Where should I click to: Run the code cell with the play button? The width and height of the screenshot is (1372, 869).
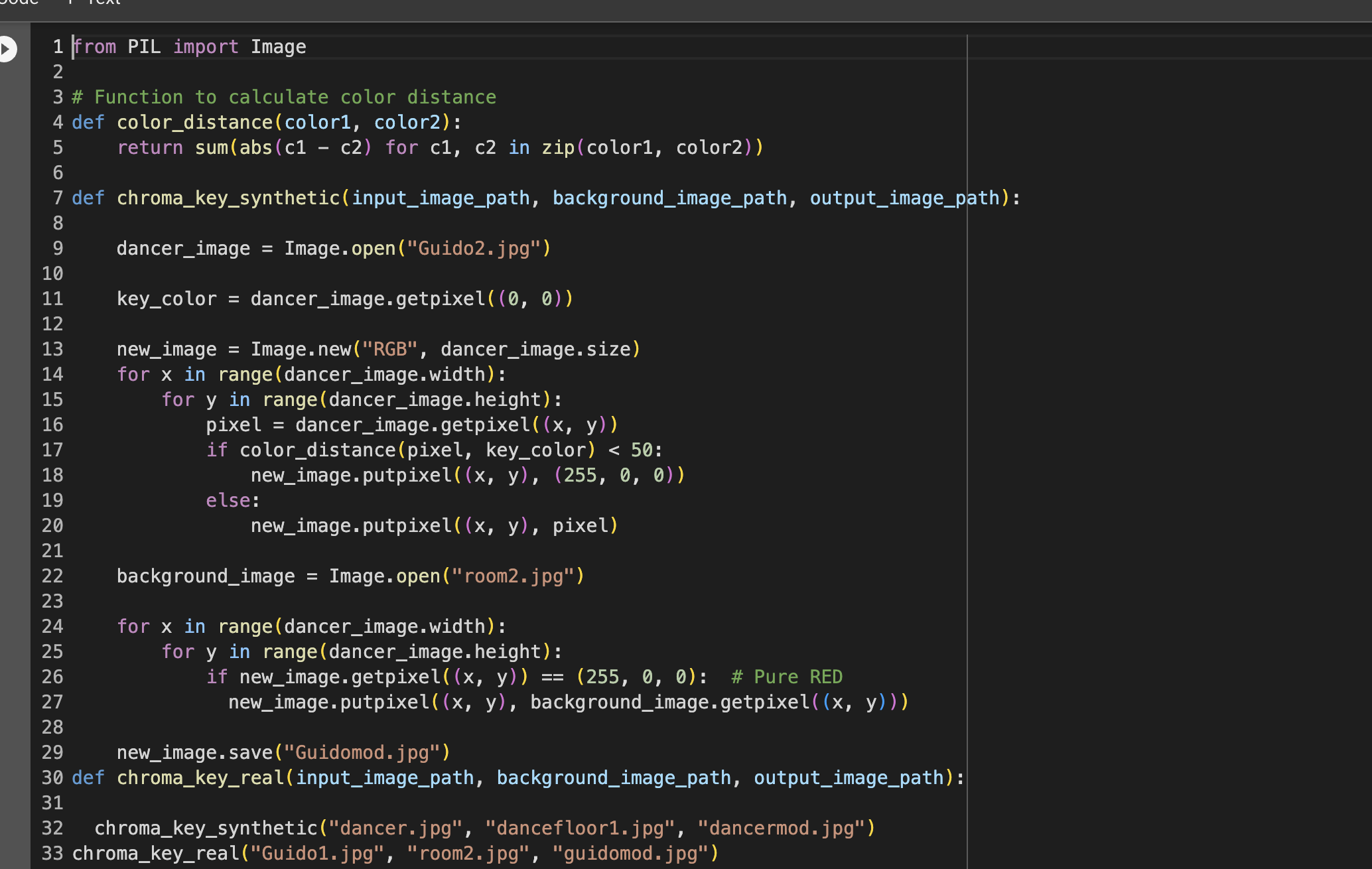coord(7,48)
